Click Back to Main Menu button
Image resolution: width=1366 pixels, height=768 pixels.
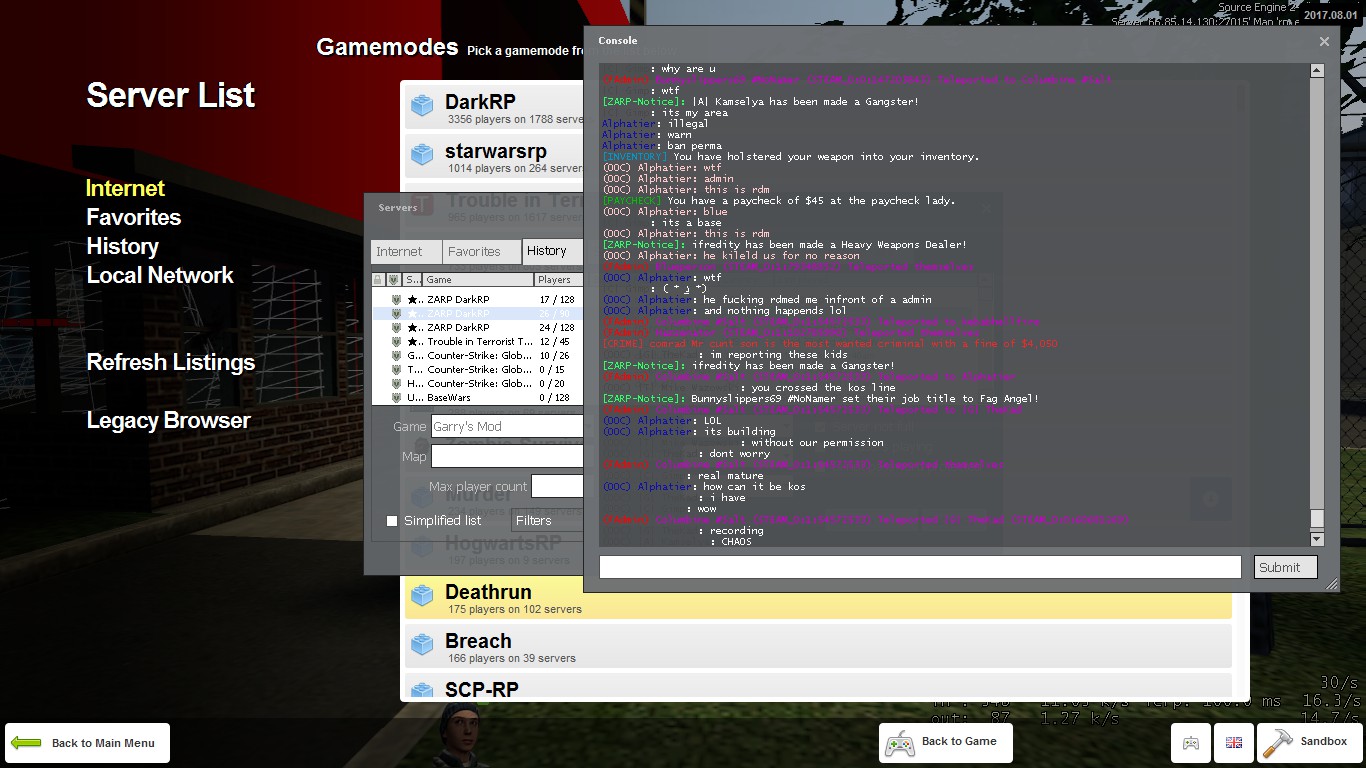(x=87, y=743)
